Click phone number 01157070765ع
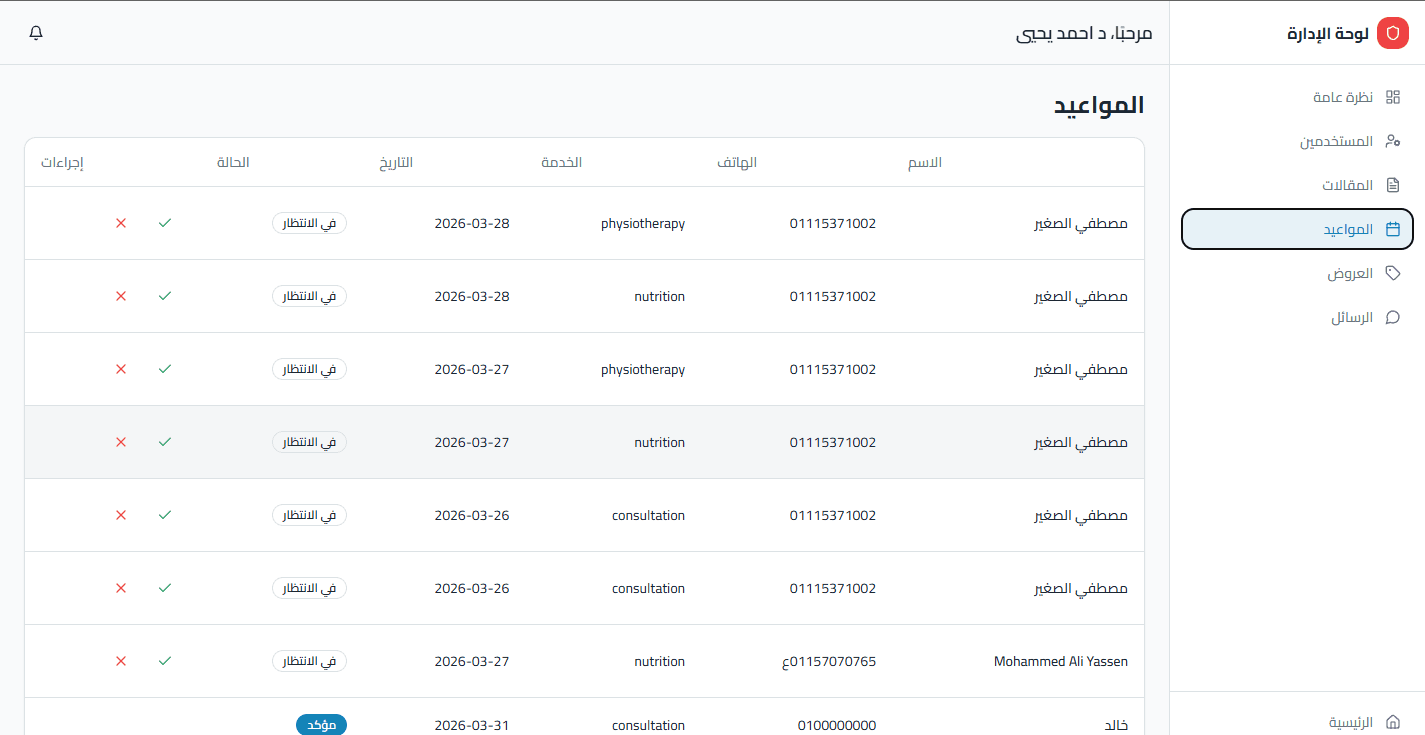 pos(829,661)
